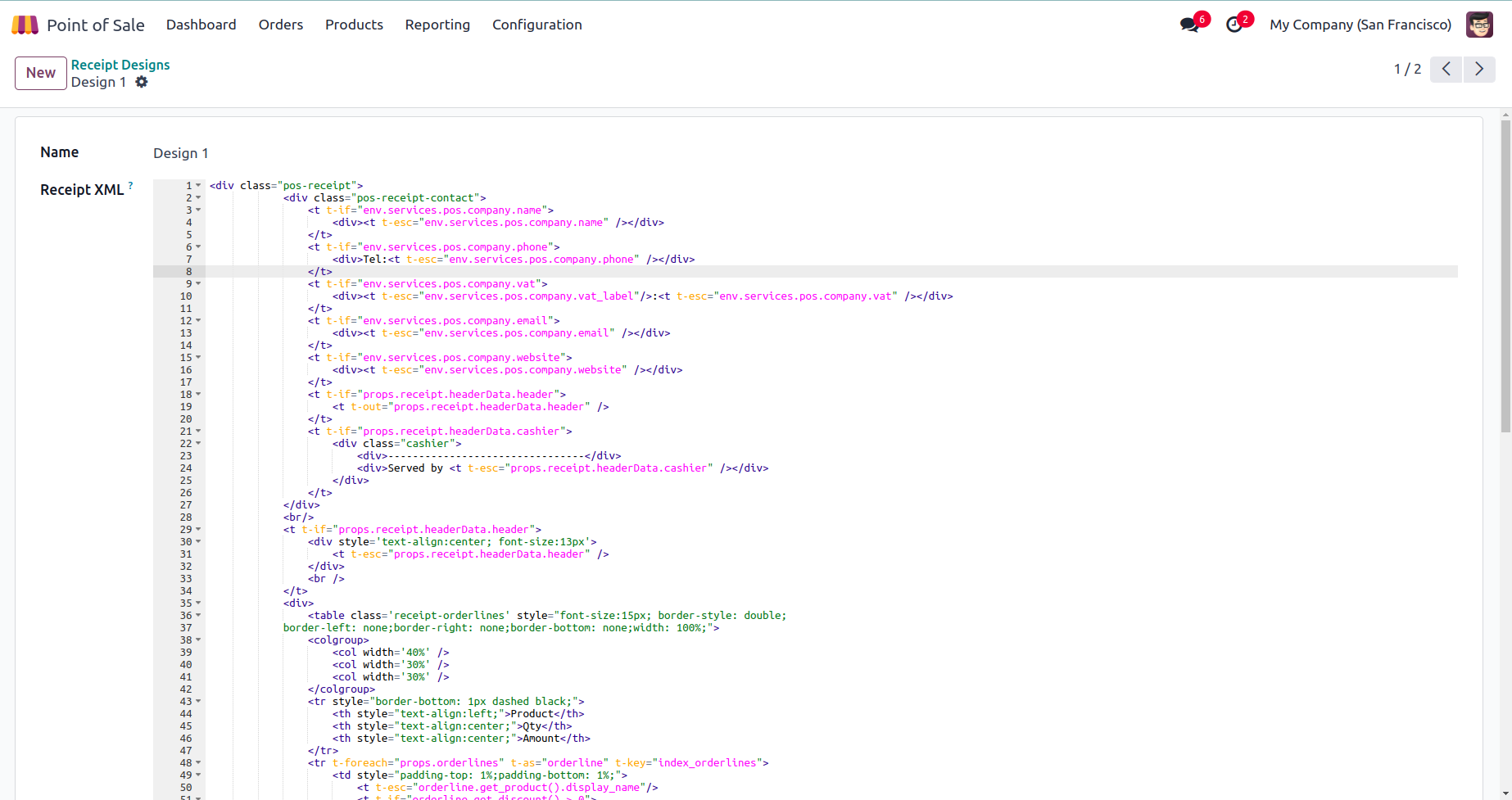
Task: Switch company via My Company (San Francisco)
Action: tap(1360, 25)
